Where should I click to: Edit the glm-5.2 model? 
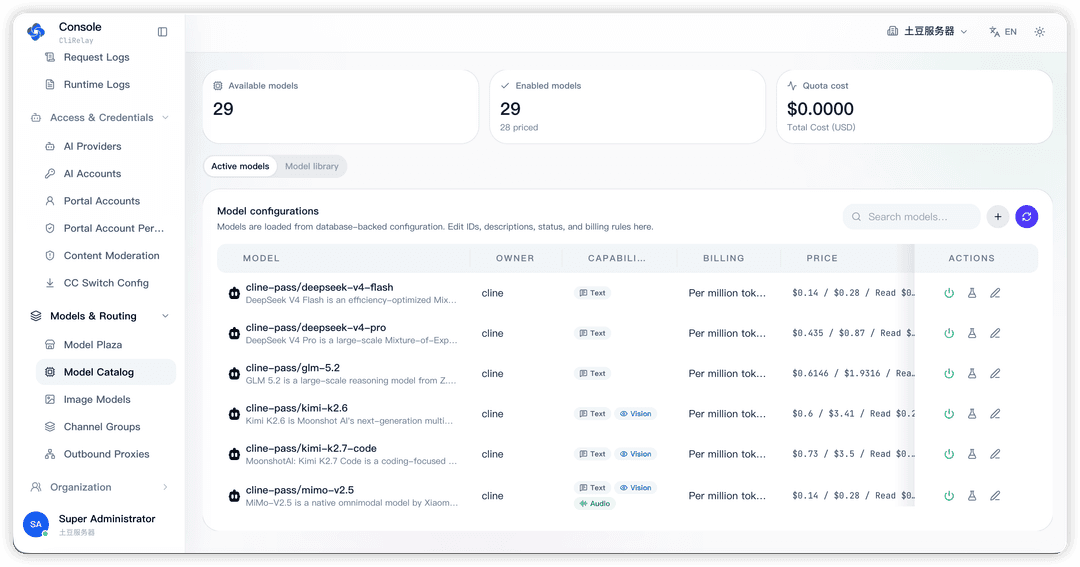click(995, 373)
